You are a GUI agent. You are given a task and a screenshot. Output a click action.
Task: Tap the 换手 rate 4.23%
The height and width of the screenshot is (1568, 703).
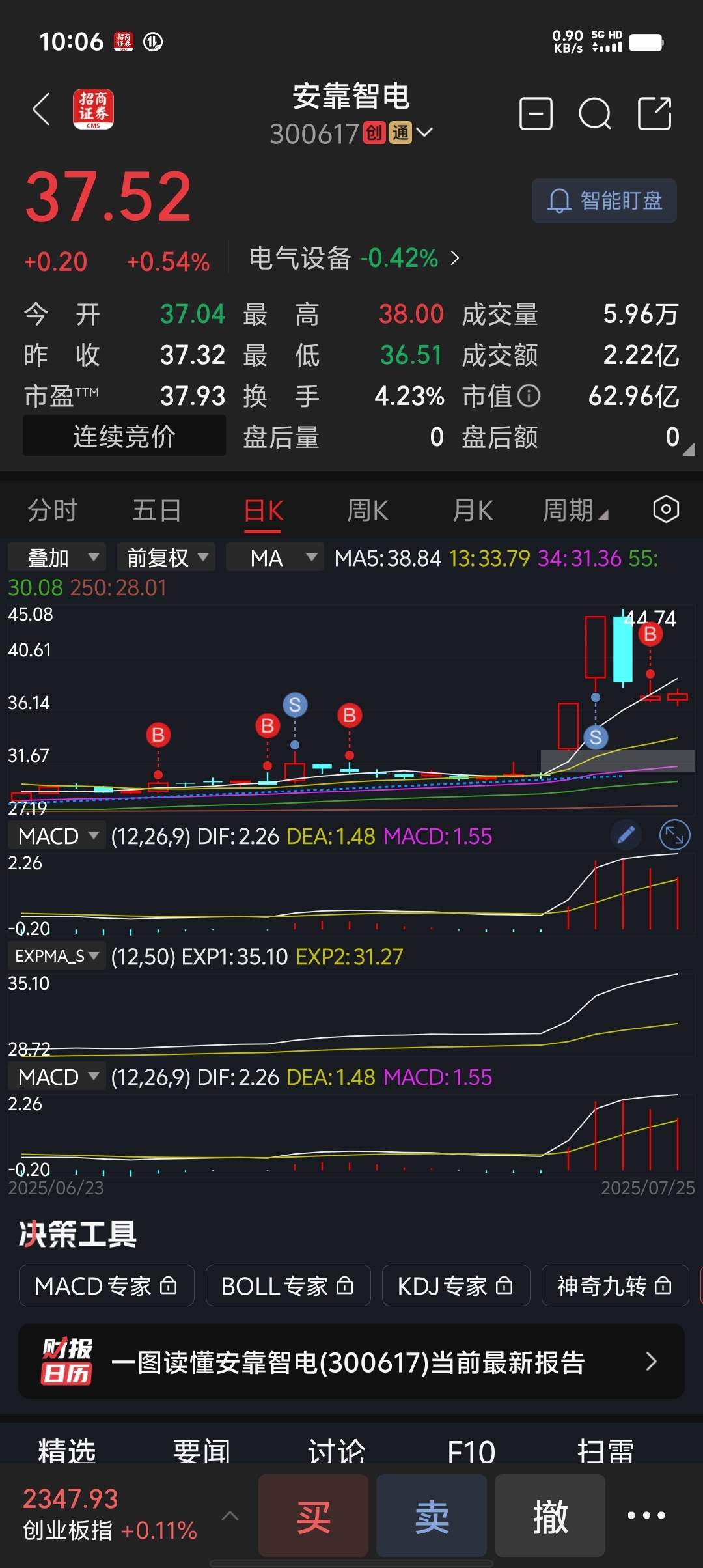pyautogui.click(x=409, y=396)
